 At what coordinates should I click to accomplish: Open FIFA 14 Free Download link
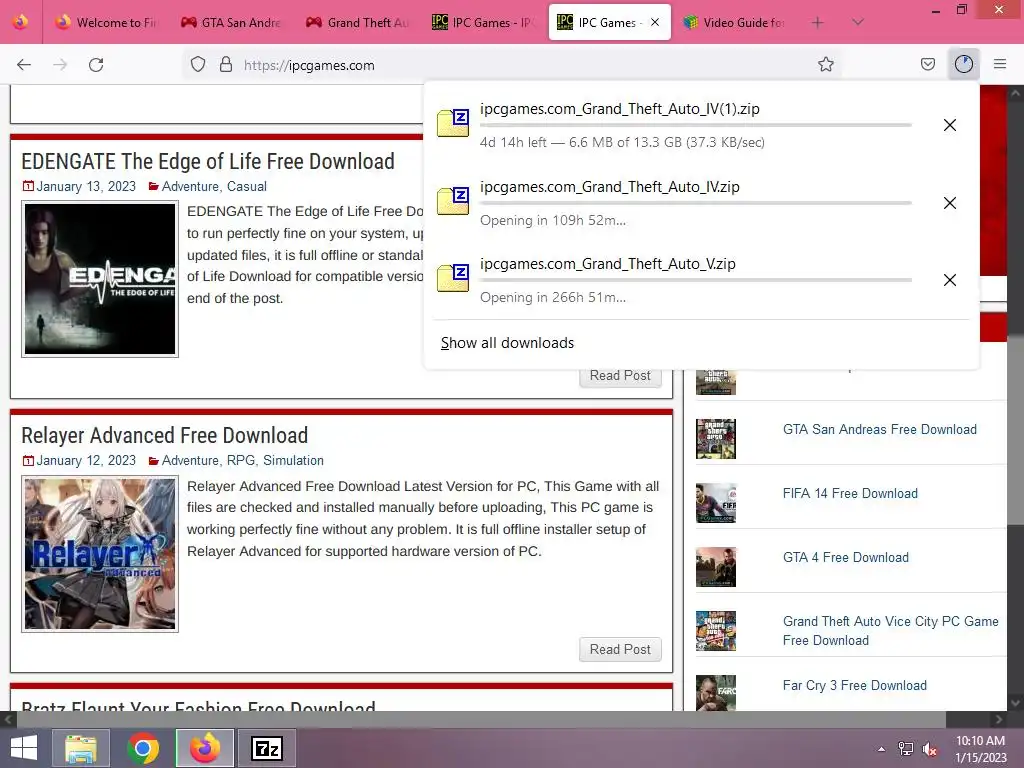[850, 493]
